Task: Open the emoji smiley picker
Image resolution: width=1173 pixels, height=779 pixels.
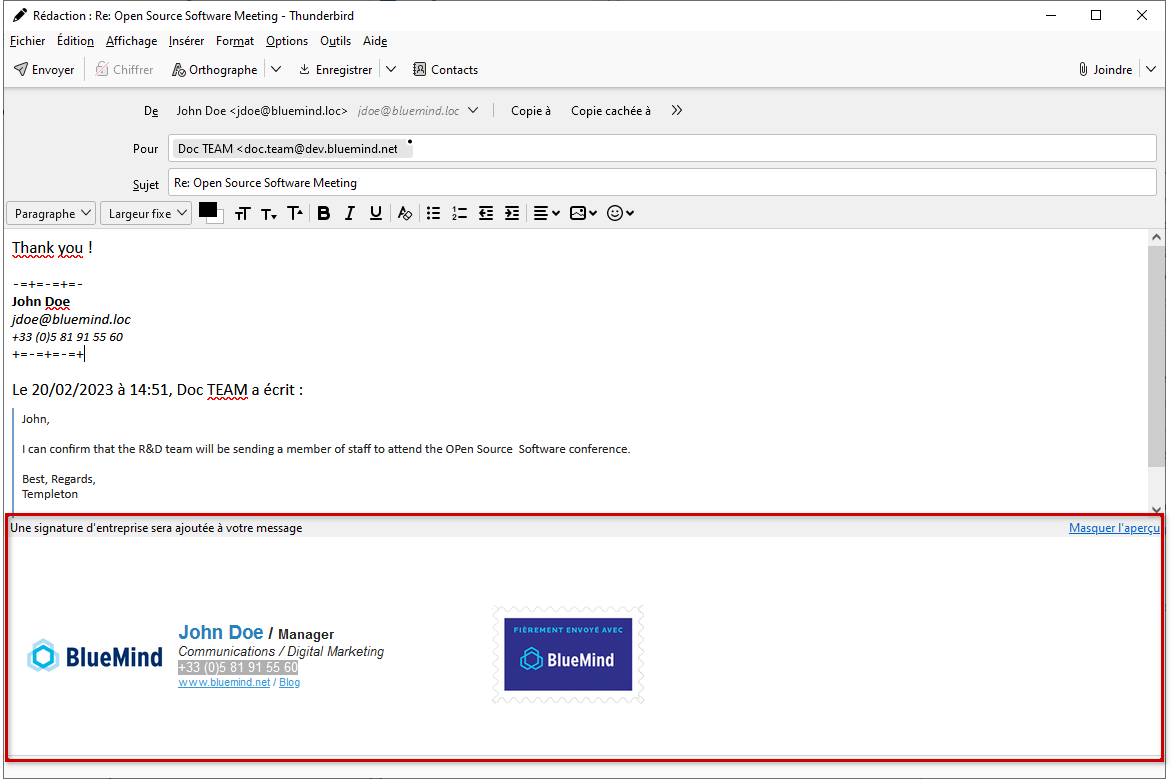Action: click(x=620, y=213)
